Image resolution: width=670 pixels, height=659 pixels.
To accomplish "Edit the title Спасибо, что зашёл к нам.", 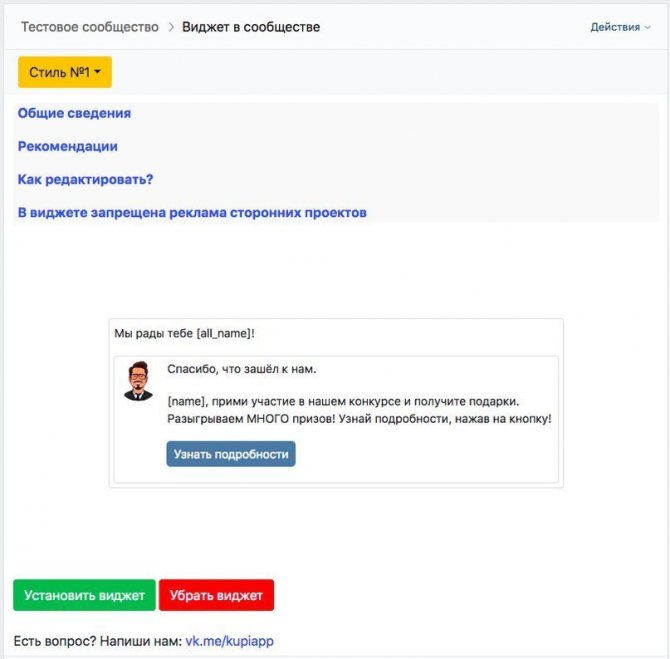I will [x=241, y=369].
